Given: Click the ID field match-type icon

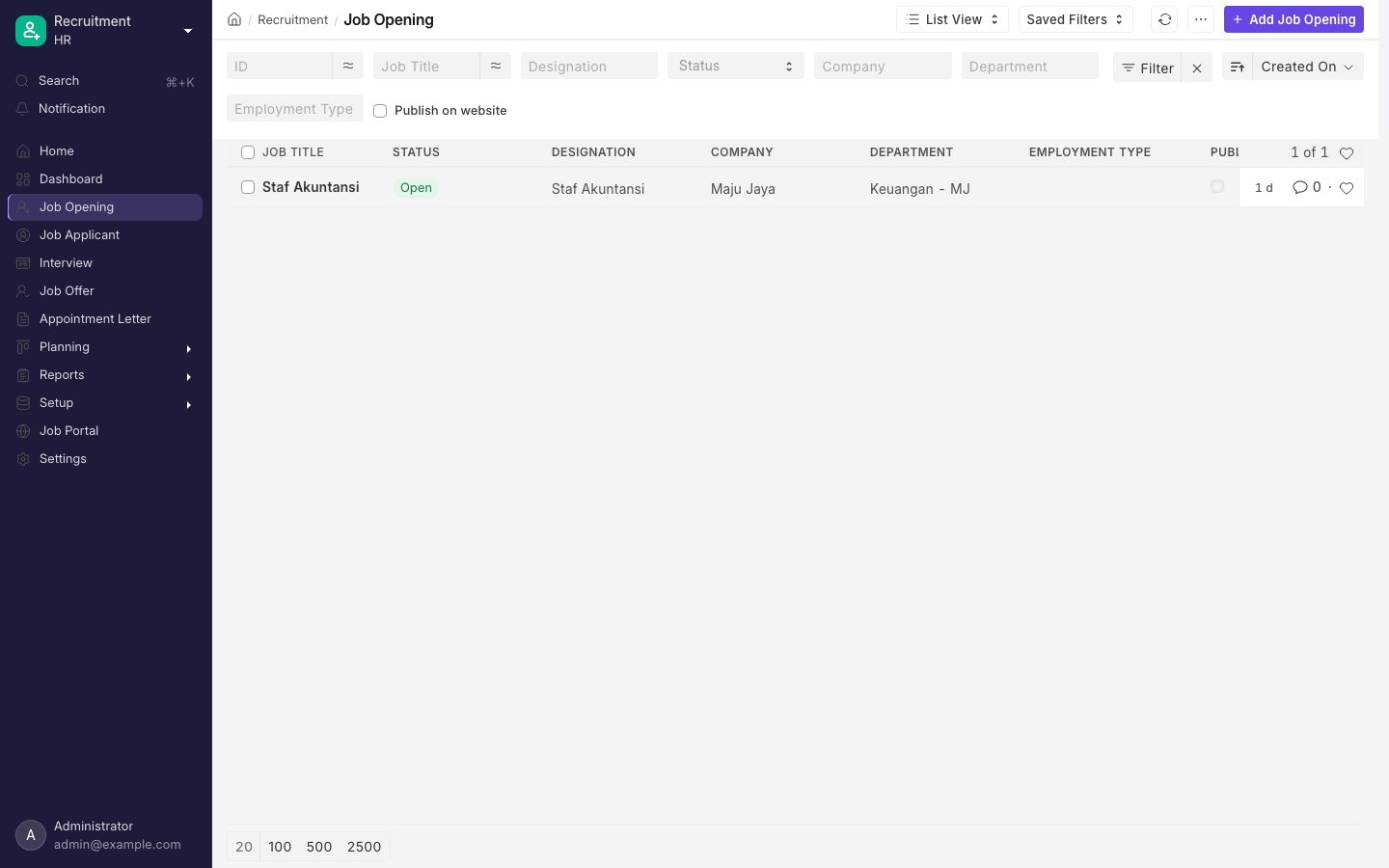Looking at the screenshot, I should click(x=348, y=66).
